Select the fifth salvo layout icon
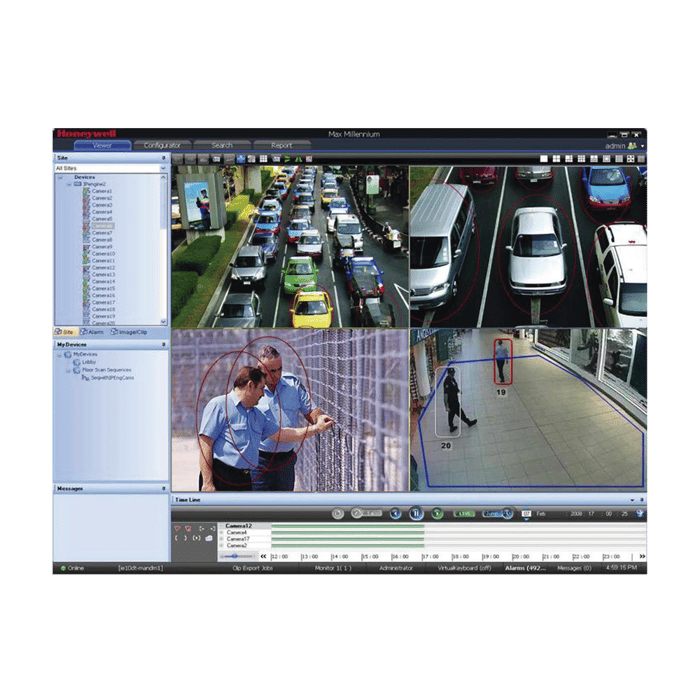This screenshot has width=700, height=700. 594,159
